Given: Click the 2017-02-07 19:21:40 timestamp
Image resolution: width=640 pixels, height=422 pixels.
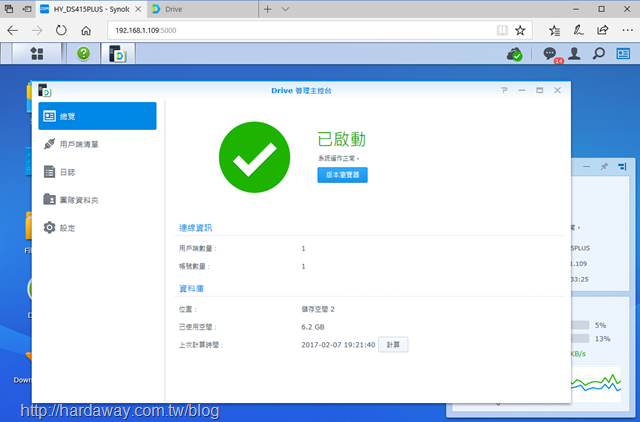Looking at the screenshot, I should click(x=338, y=345).
